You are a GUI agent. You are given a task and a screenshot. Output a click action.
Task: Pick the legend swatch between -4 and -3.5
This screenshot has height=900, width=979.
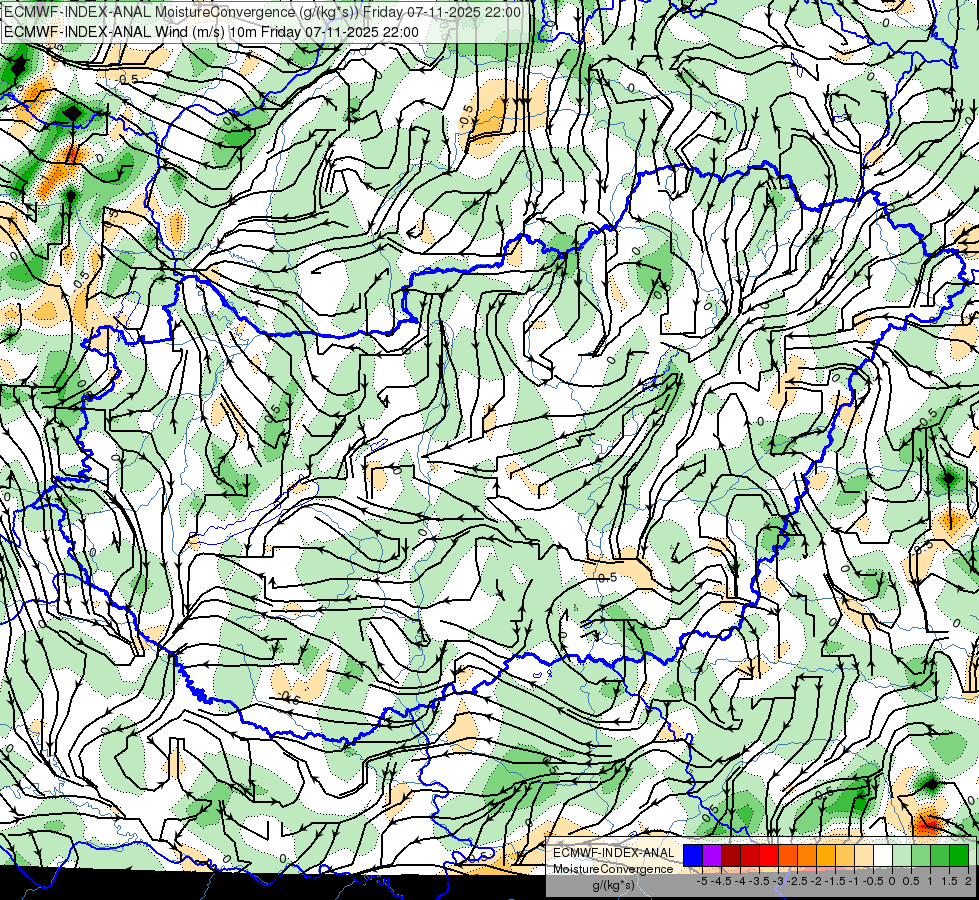pos(750,856)
